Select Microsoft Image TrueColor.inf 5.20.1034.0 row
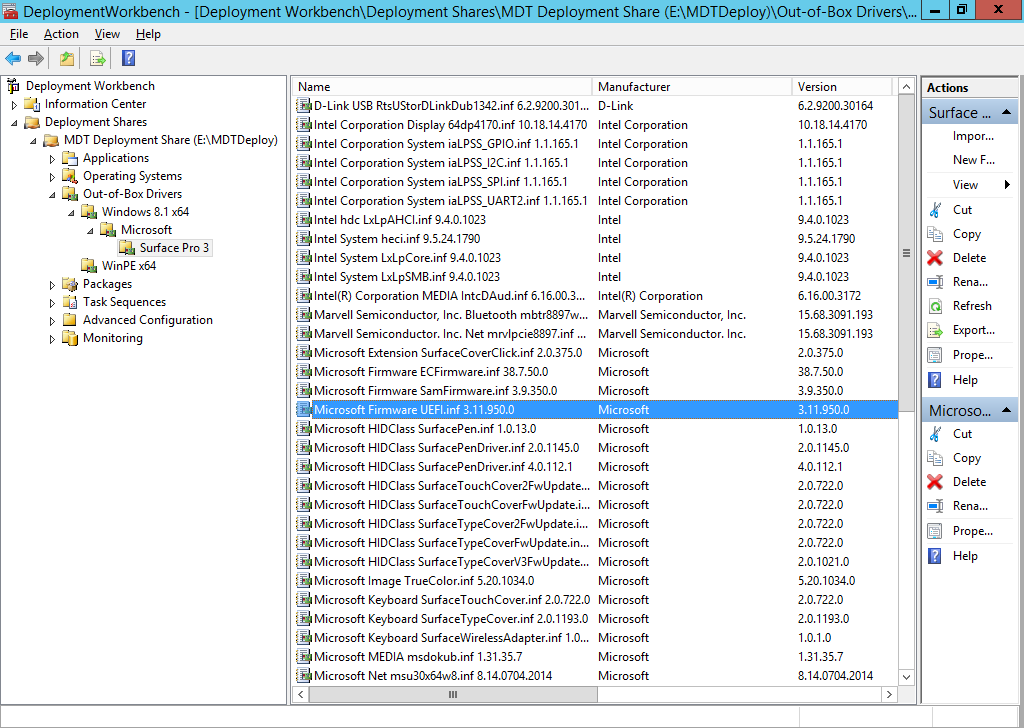 pos(596,580)
